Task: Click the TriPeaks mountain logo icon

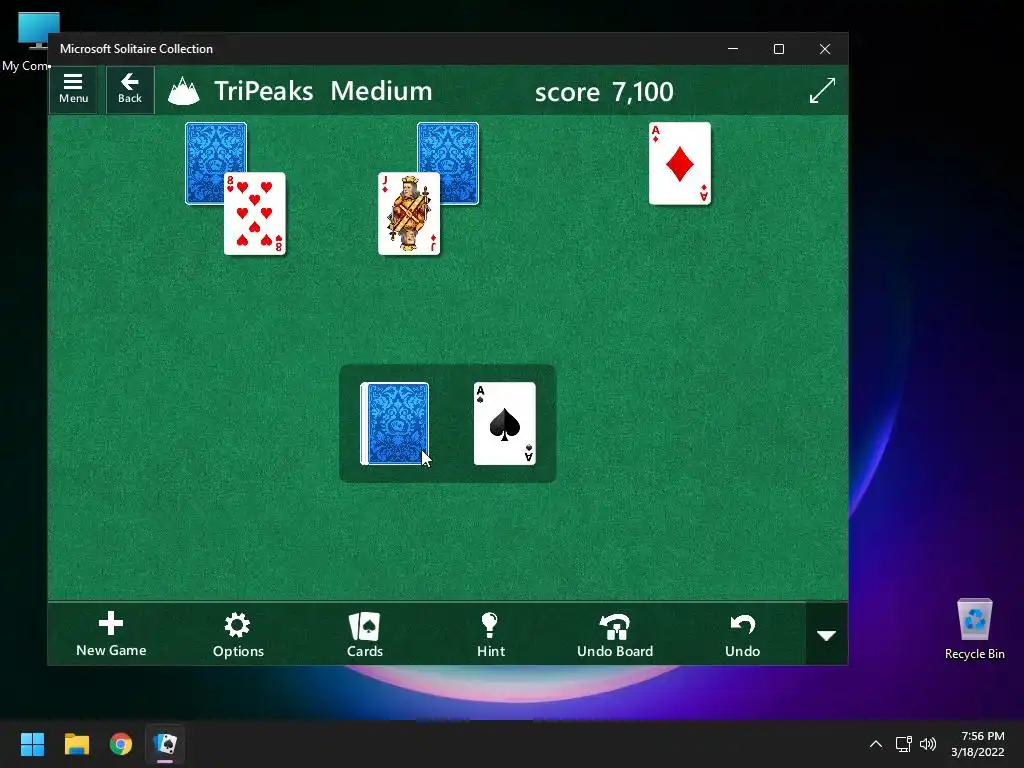Action: tap(184, 91)
